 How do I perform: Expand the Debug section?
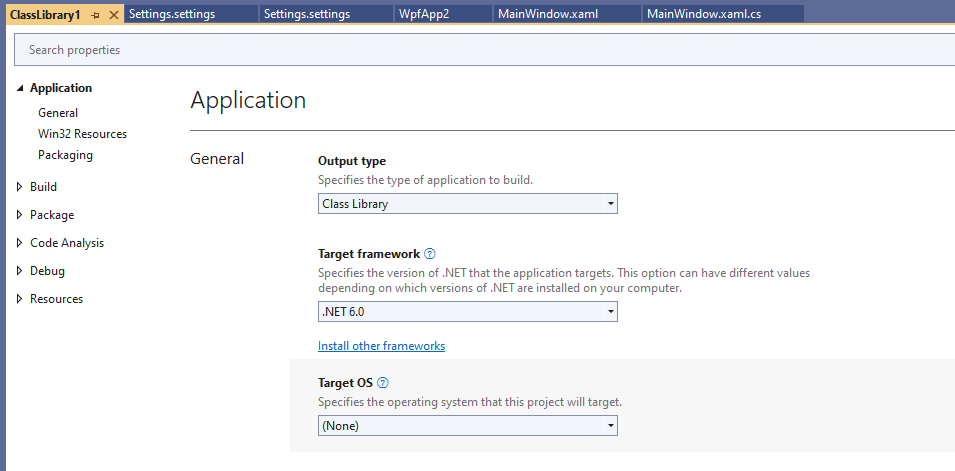pyautogui.click(x=20, y=271)
